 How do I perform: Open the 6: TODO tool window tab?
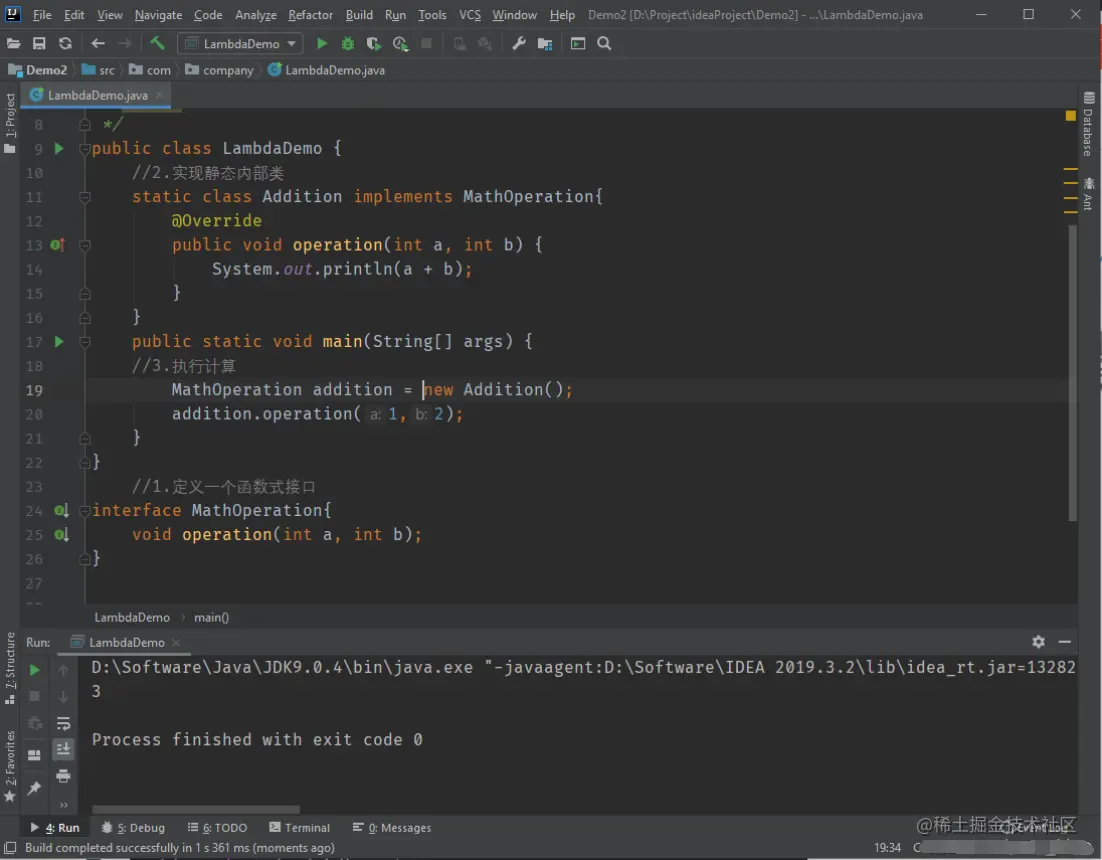218,828
